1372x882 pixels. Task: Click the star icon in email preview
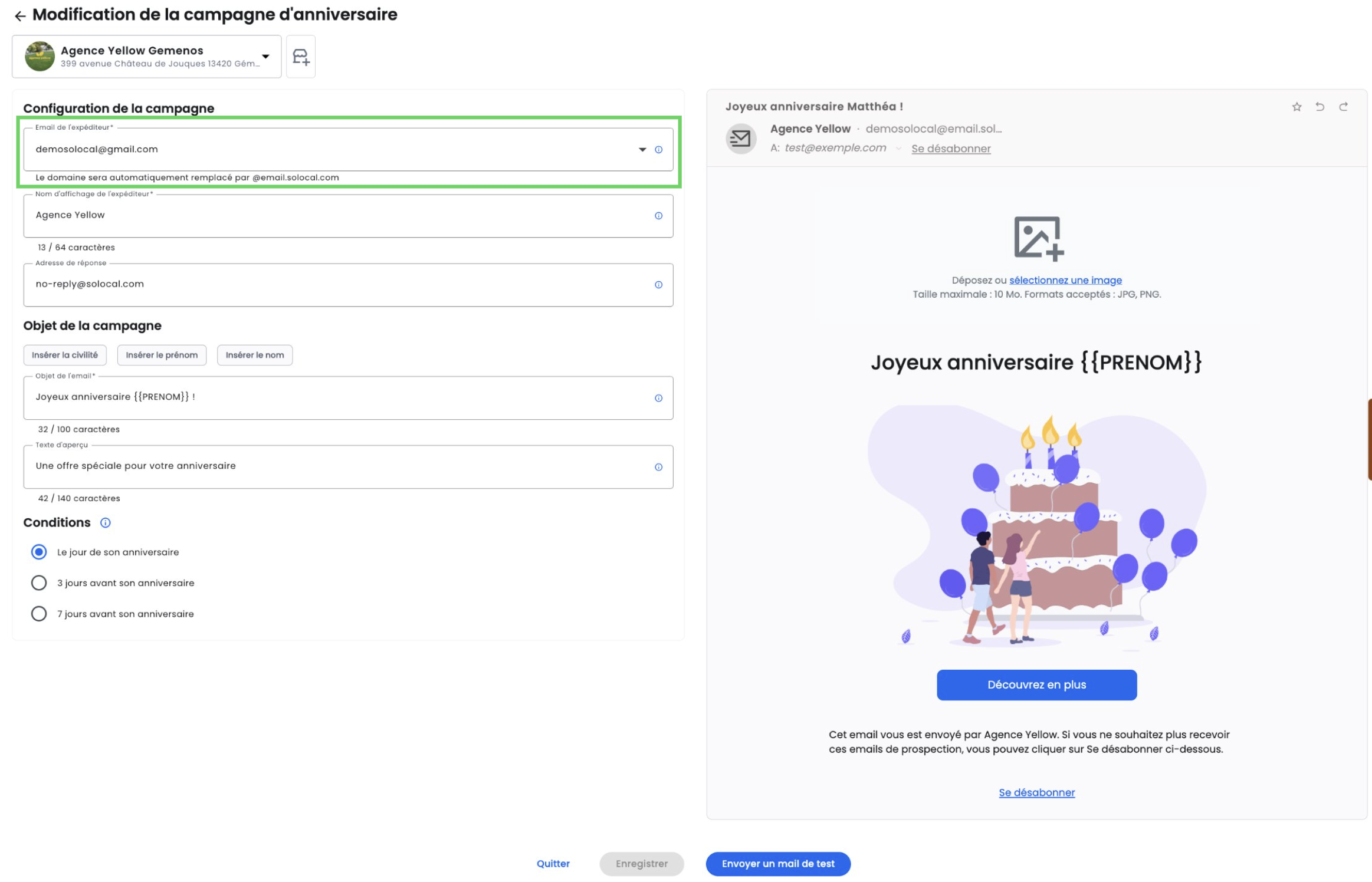tap(1296, 107)
